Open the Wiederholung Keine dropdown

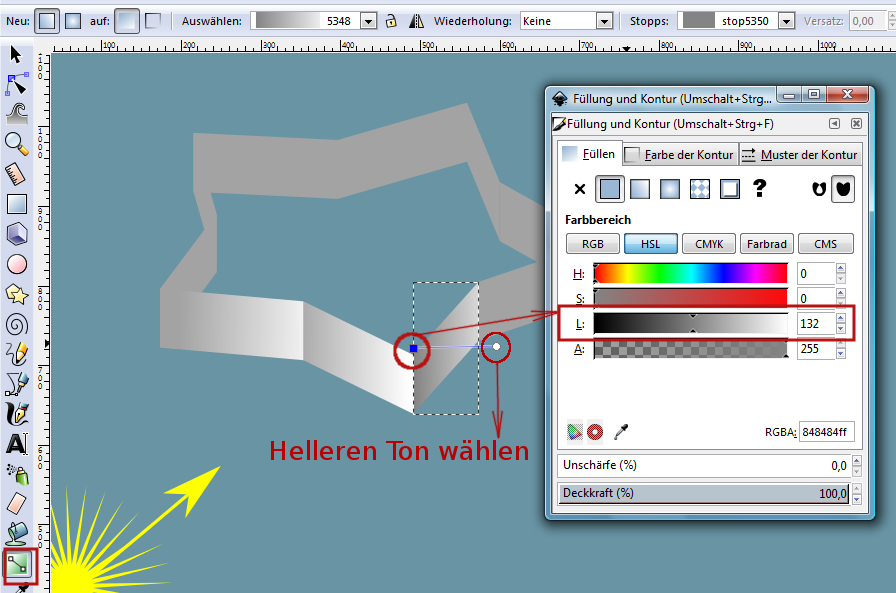click(604, 21)
